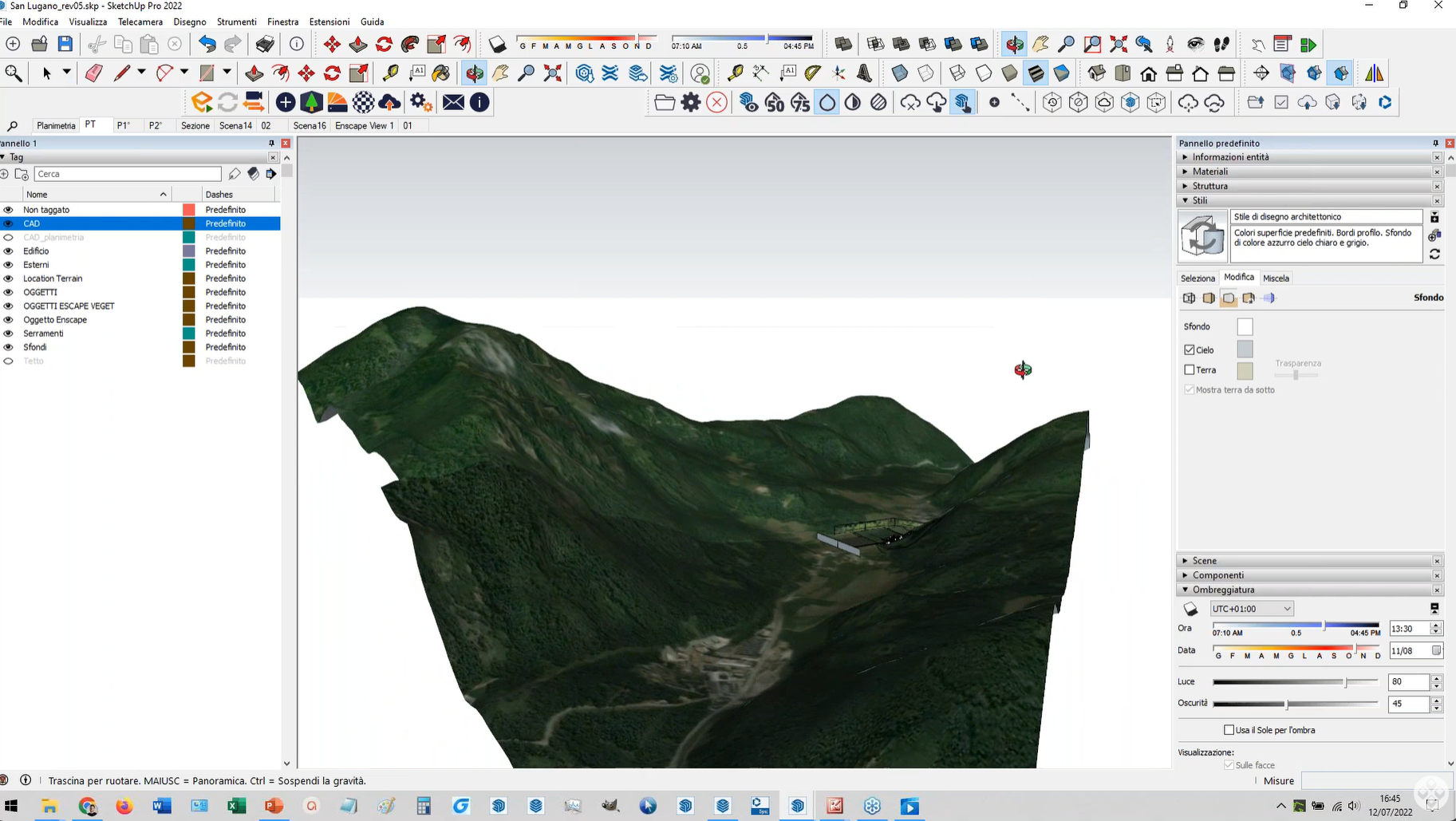
Task: Enable Usa il Sole per l'ombra
Action: click(x=1229, y=730)
